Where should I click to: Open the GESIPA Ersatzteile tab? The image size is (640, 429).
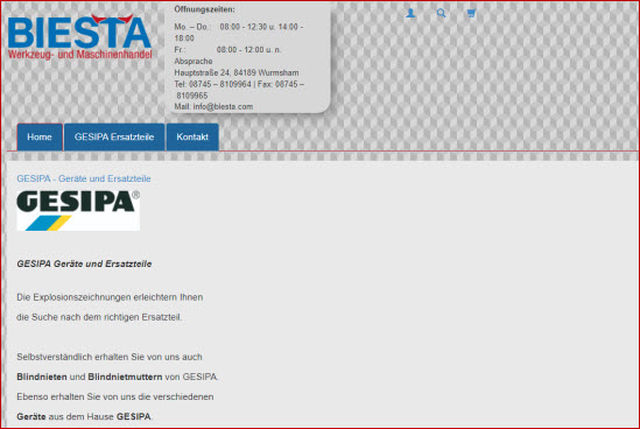tap(114, 137)
